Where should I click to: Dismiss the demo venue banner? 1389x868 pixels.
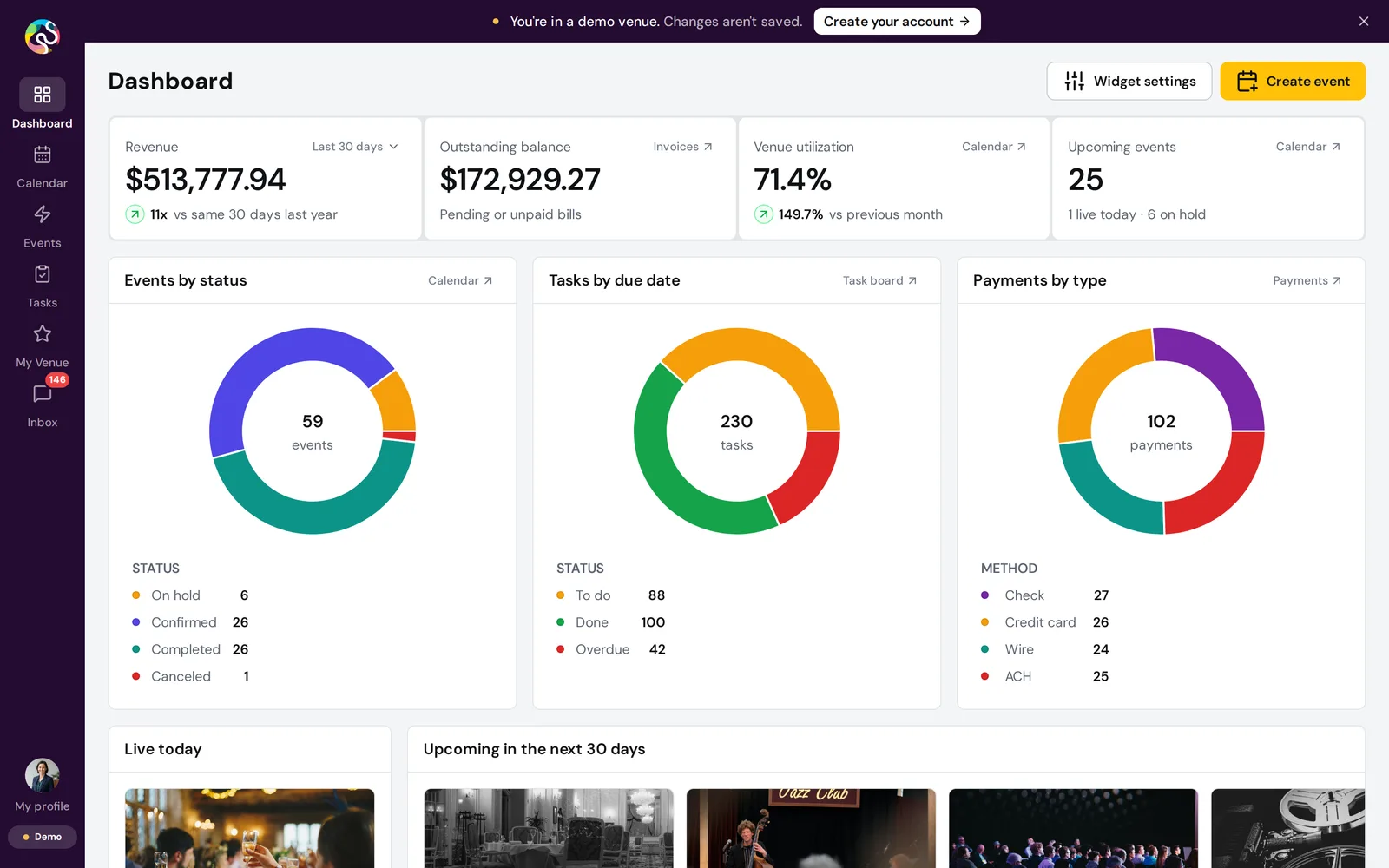[x=1364, y=21]
